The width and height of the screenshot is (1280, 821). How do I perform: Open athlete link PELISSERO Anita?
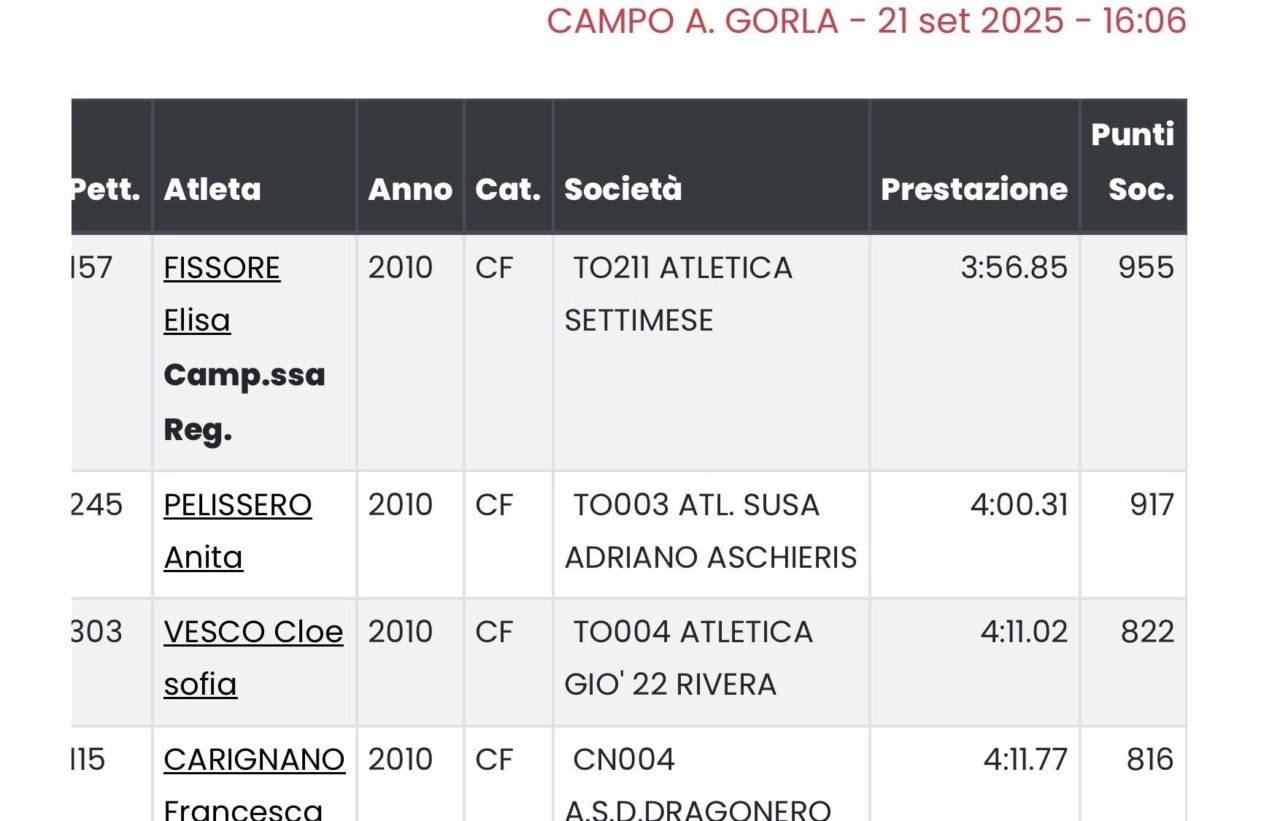237,505
